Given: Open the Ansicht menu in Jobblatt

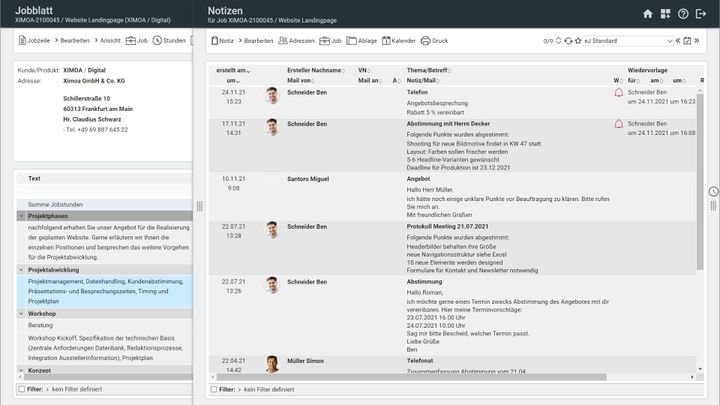Looking at the screenshot, I should pyautogui.click(x=107, y=40).
